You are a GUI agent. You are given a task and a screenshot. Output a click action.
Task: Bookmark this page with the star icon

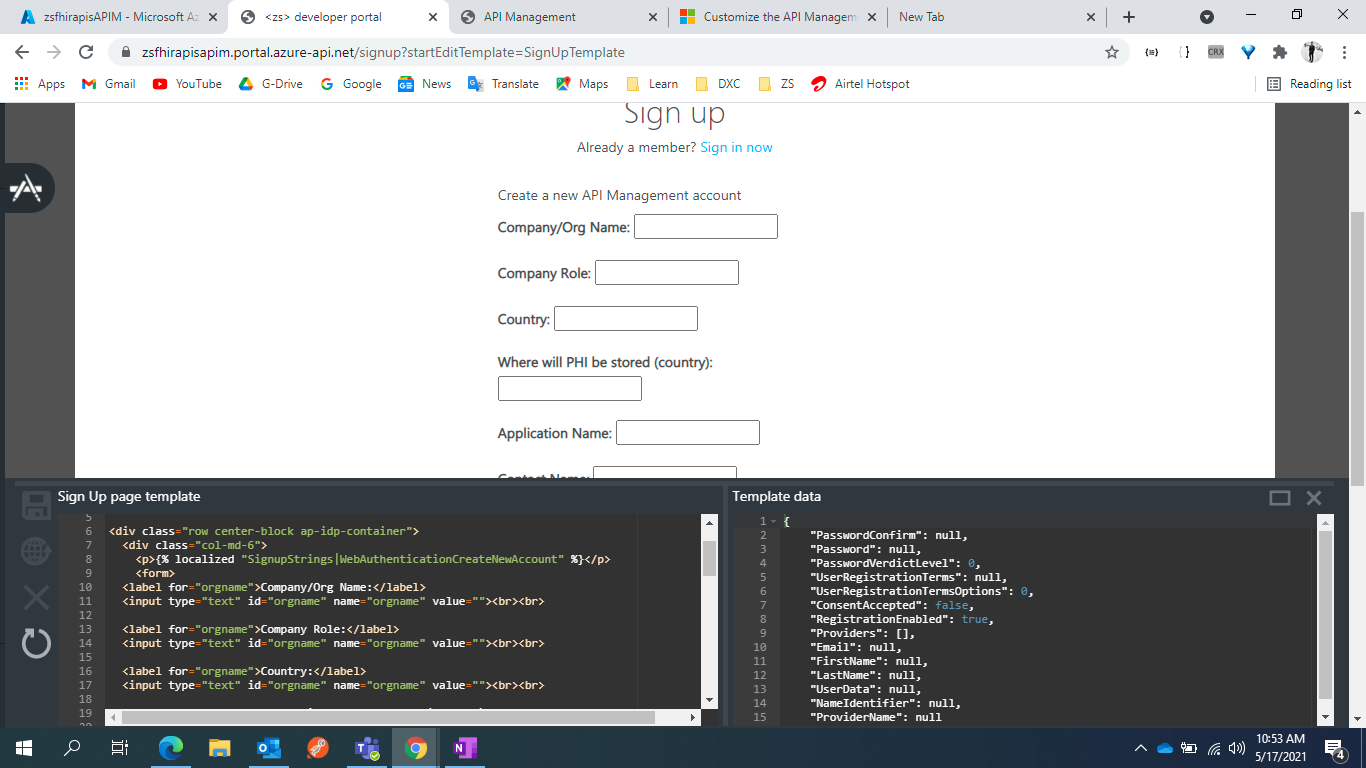tap(1110, 52)
